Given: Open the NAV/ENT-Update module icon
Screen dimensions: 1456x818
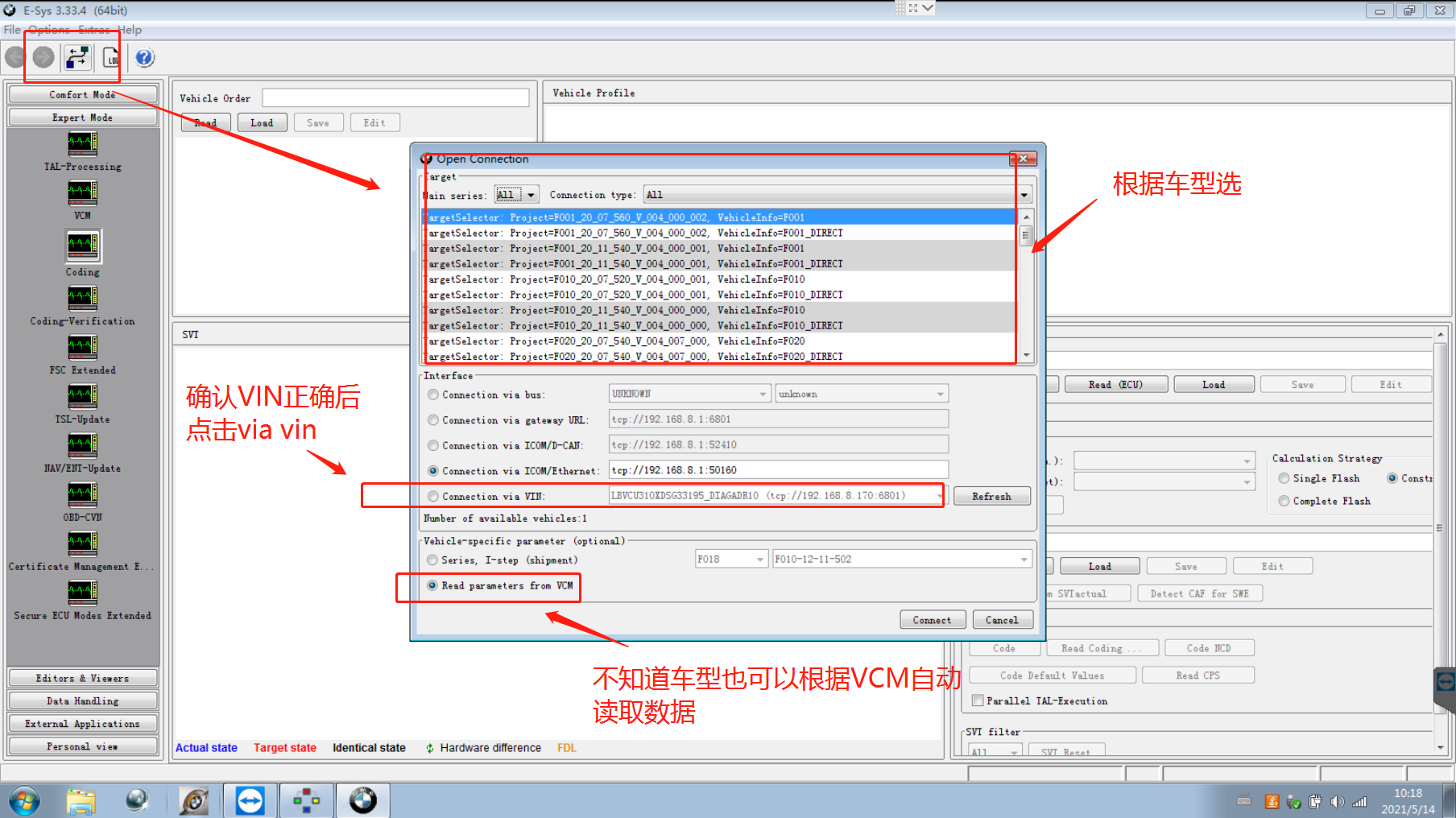Looking at the screenshot, I should 82,445.
